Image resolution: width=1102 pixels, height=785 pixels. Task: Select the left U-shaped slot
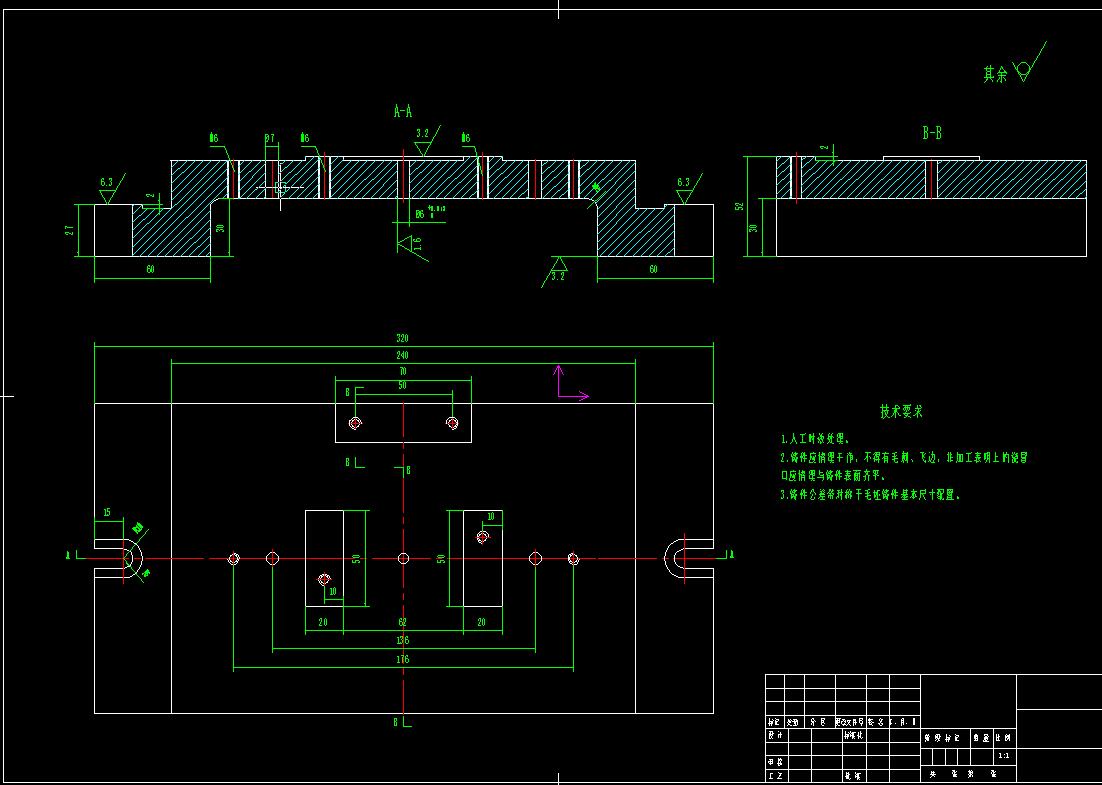[x=119, y=559]
